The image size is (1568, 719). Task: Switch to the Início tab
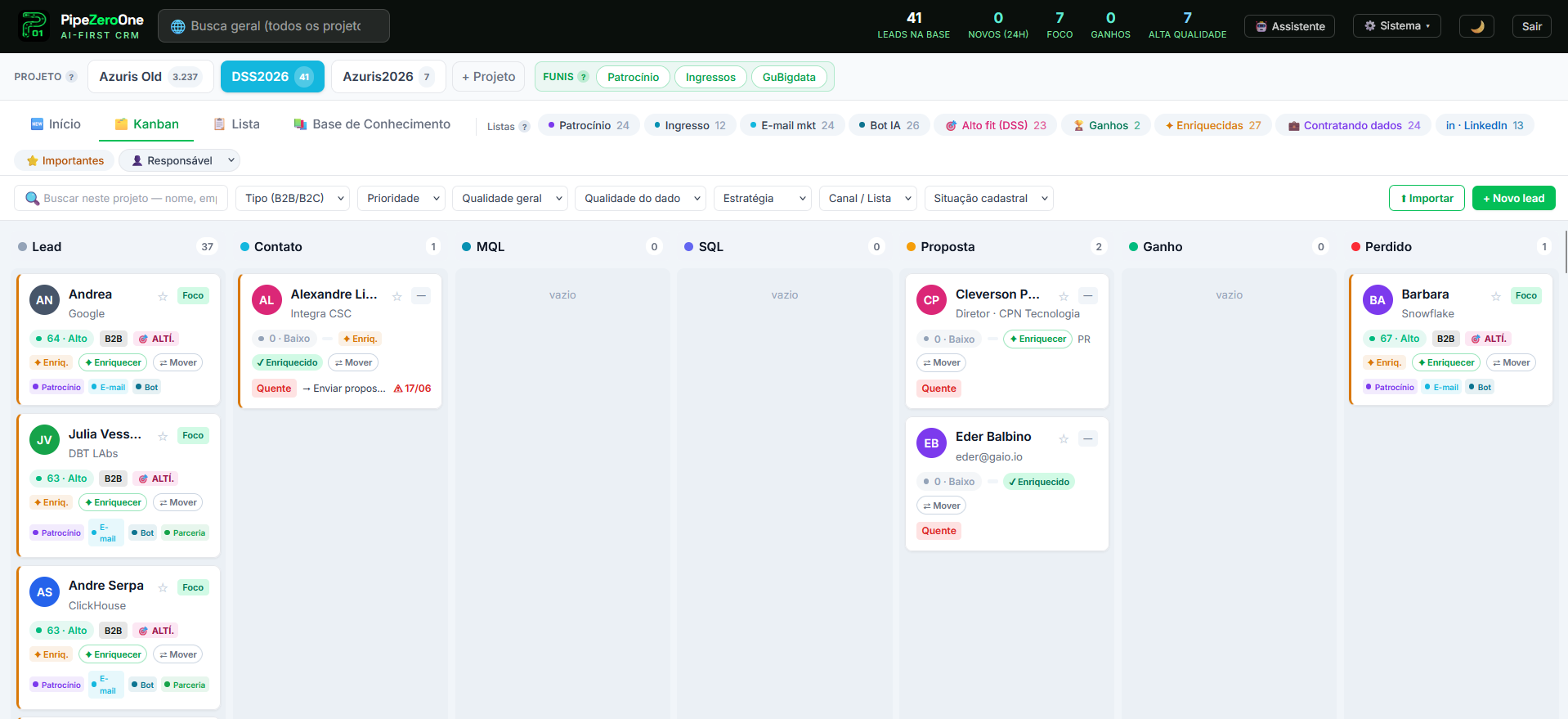click(x=56, y=124)
